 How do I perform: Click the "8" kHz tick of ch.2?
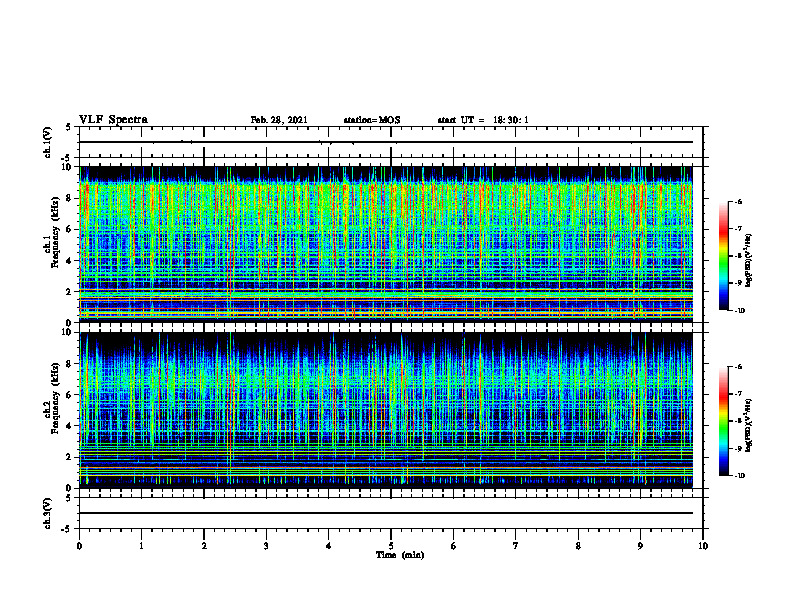[x=70, y=364]
